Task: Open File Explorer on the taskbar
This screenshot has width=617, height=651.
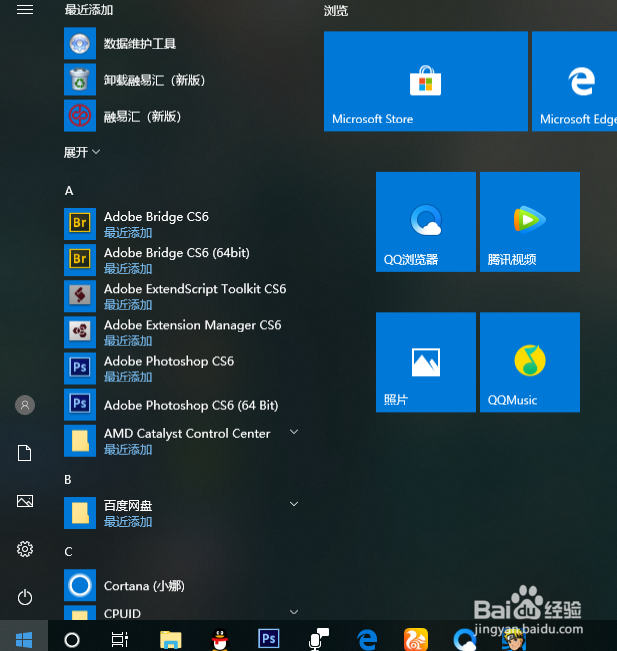Action: coord(171,639)
